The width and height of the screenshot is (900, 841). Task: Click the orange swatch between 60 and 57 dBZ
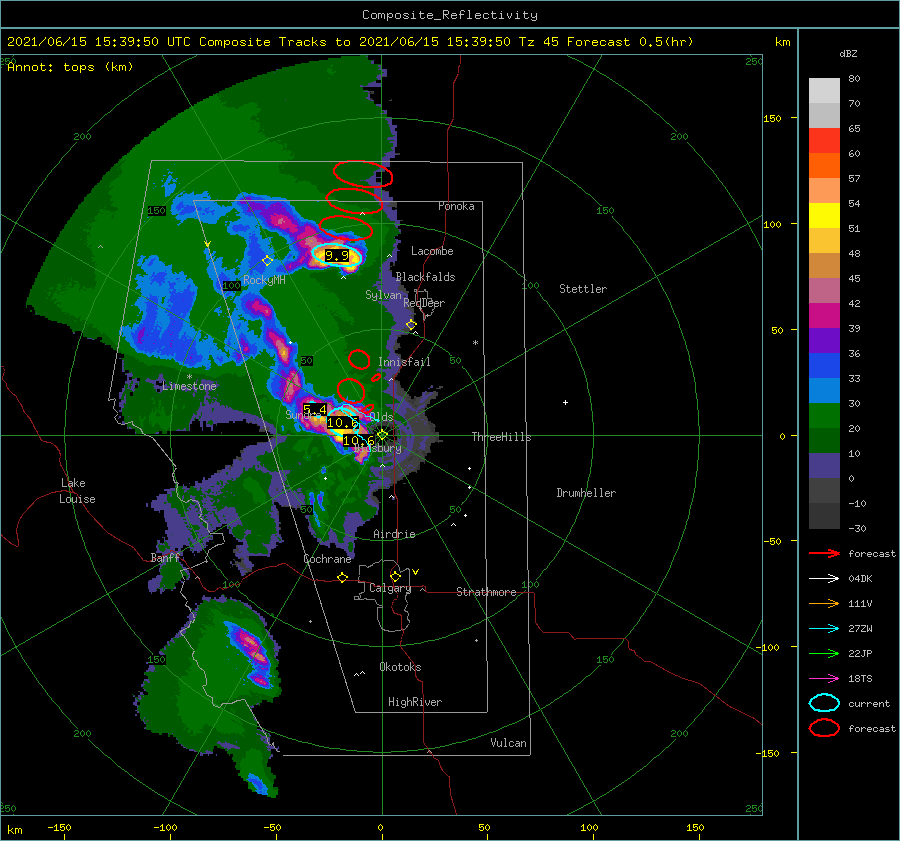[824, 166]
